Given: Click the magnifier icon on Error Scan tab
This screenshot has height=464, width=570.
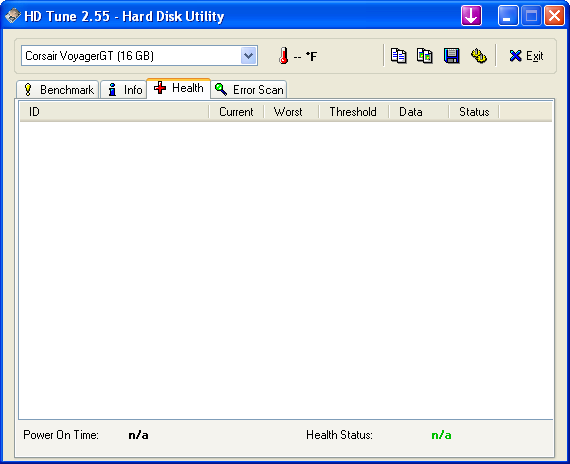Looking at the screenshot, I should coord(221,89).
